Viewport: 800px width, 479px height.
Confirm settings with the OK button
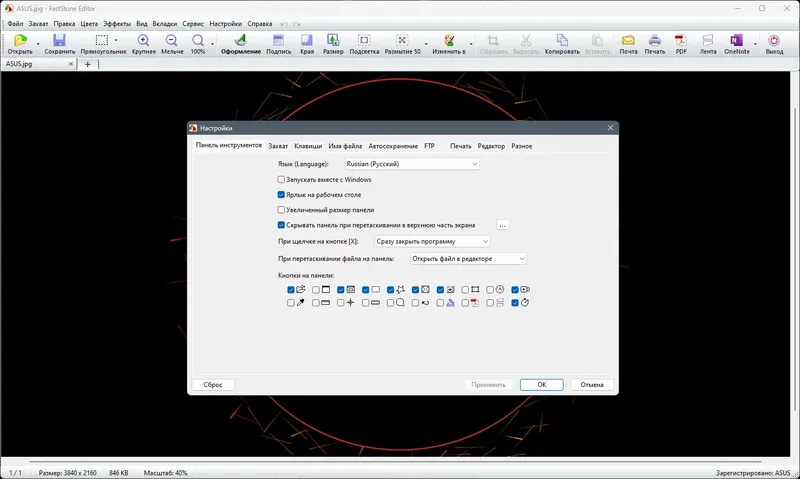[x=542, y=385]
